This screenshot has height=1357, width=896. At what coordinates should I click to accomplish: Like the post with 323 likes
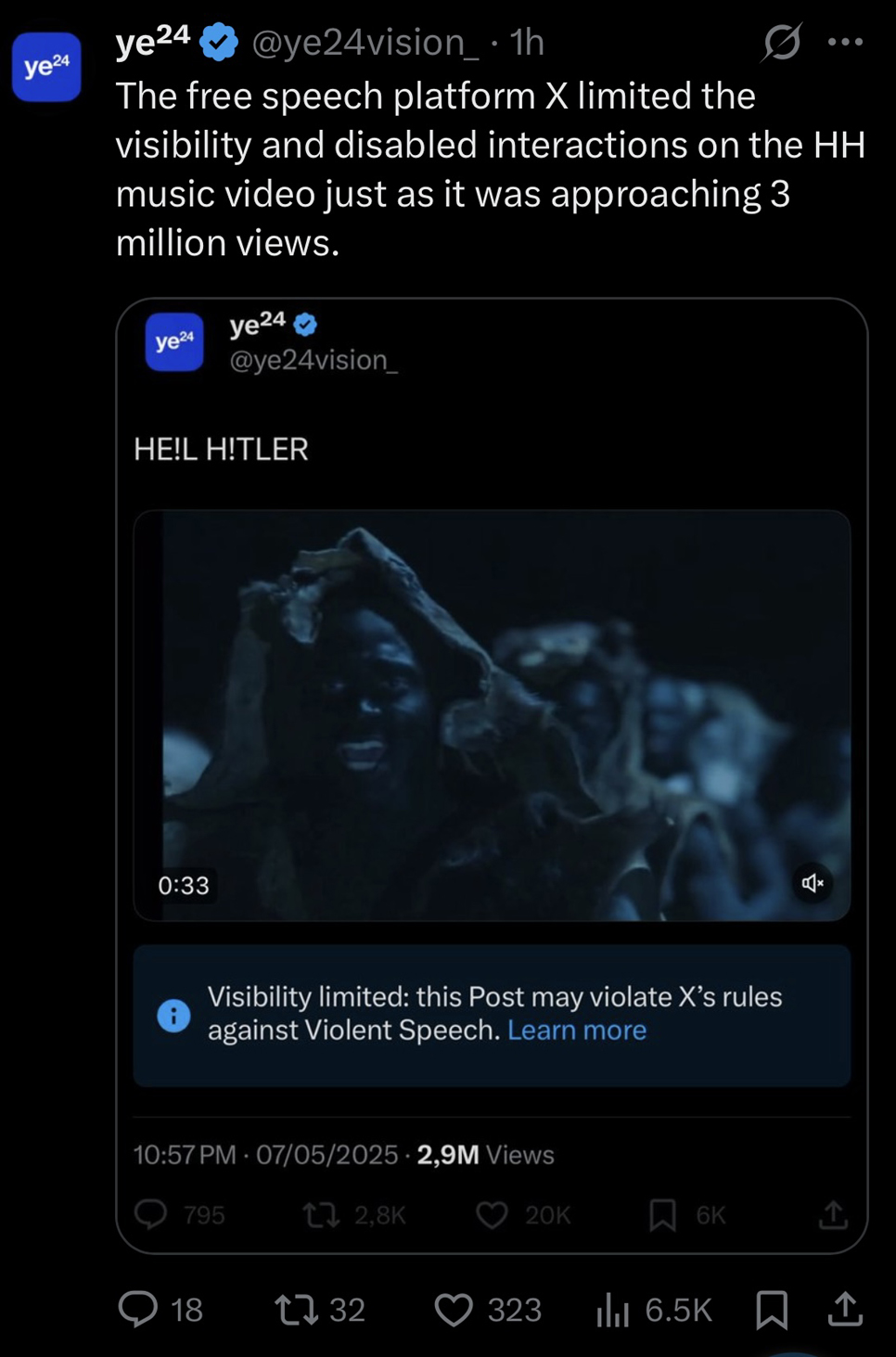[x=454, y=1310]
